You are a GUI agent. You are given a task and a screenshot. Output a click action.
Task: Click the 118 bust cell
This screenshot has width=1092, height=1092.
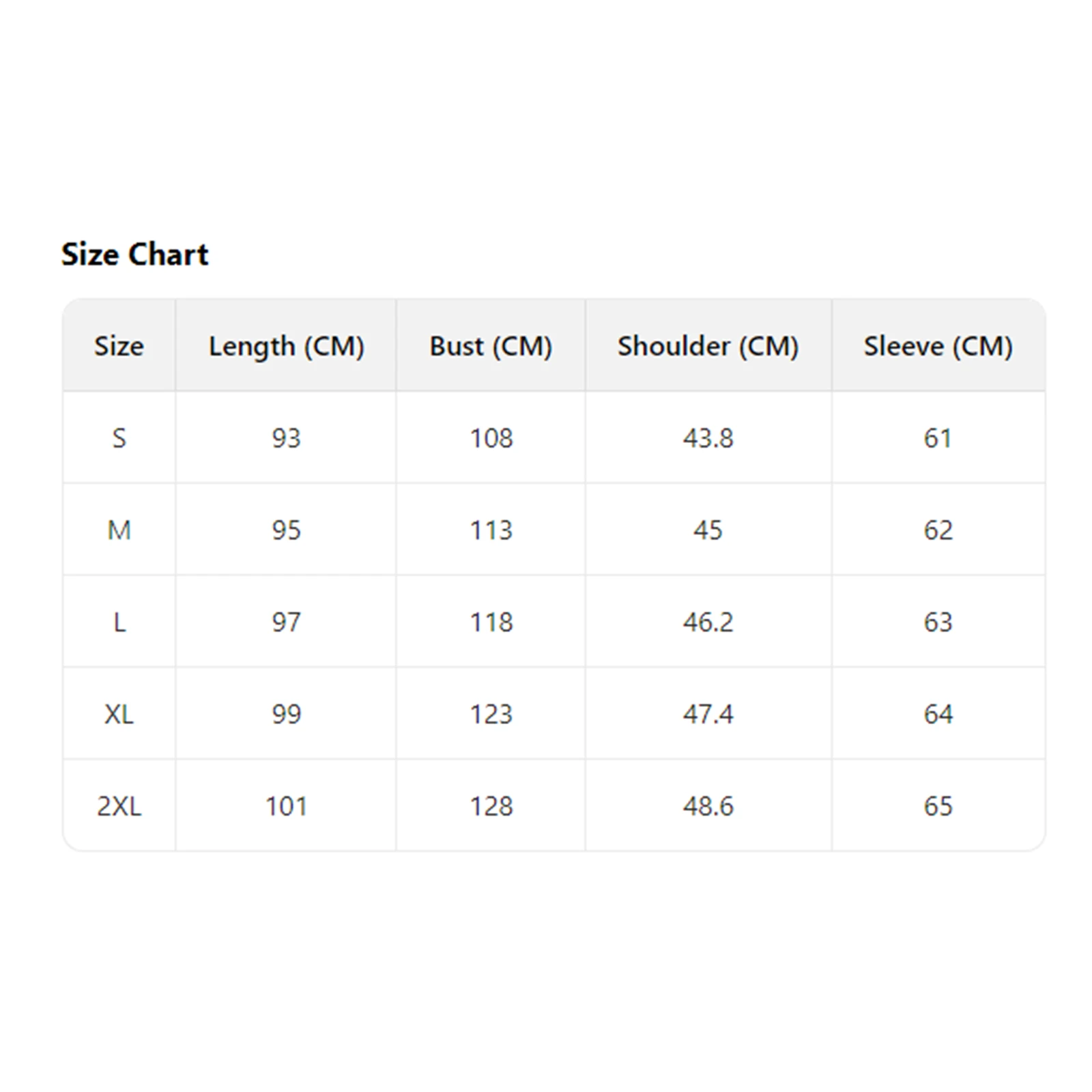(x=491, y=622)
